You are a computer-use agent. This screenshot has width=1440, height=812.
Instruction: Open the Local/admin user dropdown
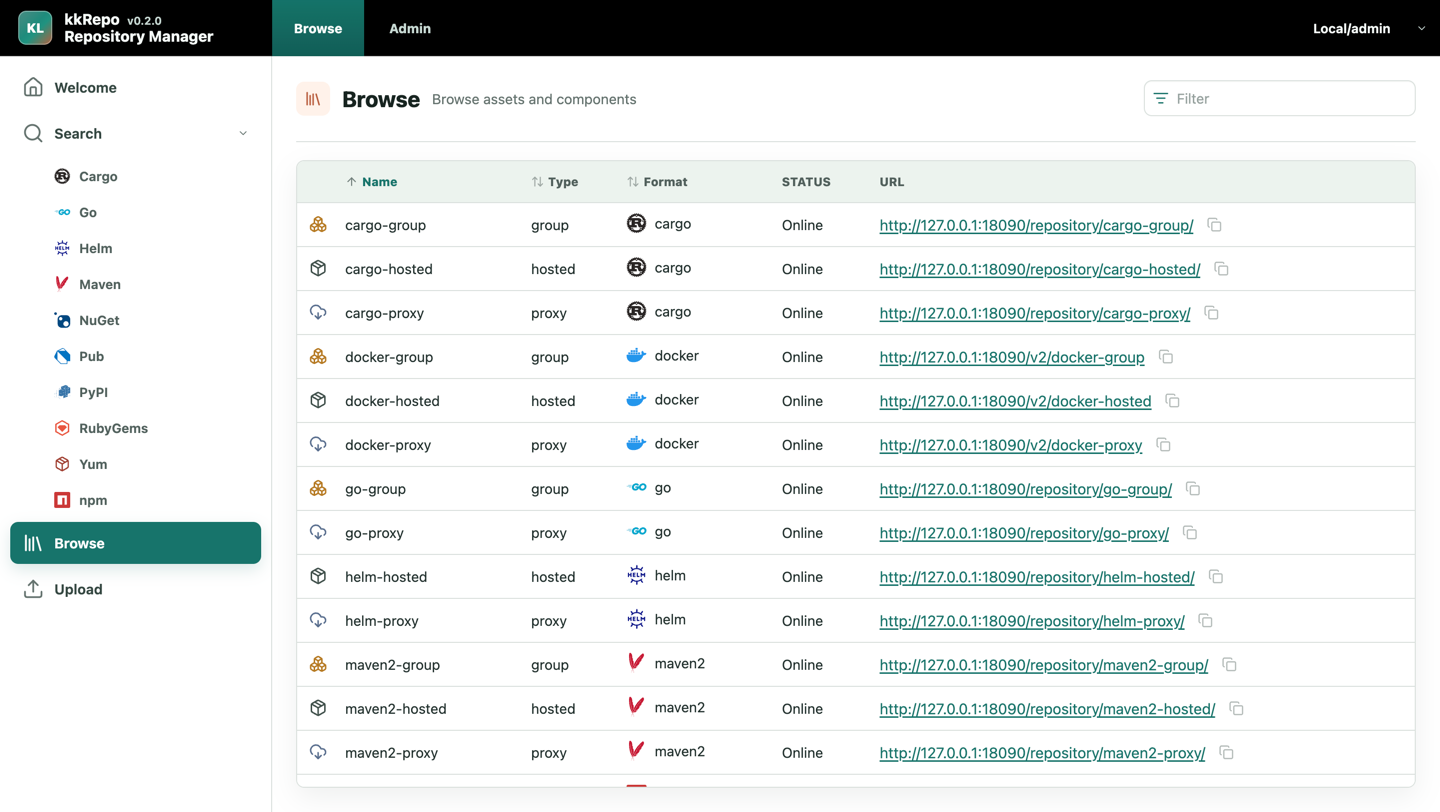click(x=1369, y=28)
